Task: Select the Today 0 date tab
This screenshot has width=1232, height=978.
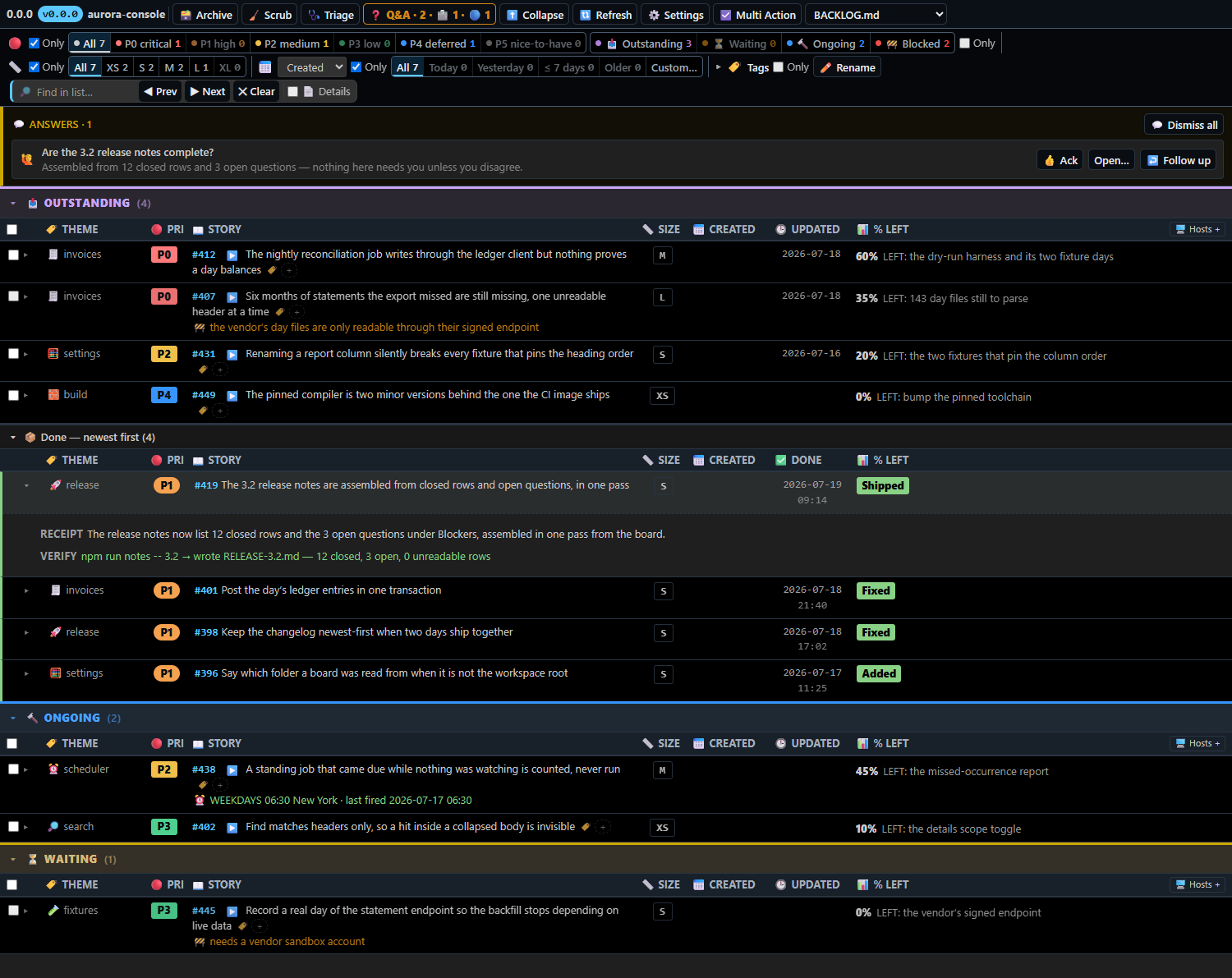Action: (x=448, y=67)
